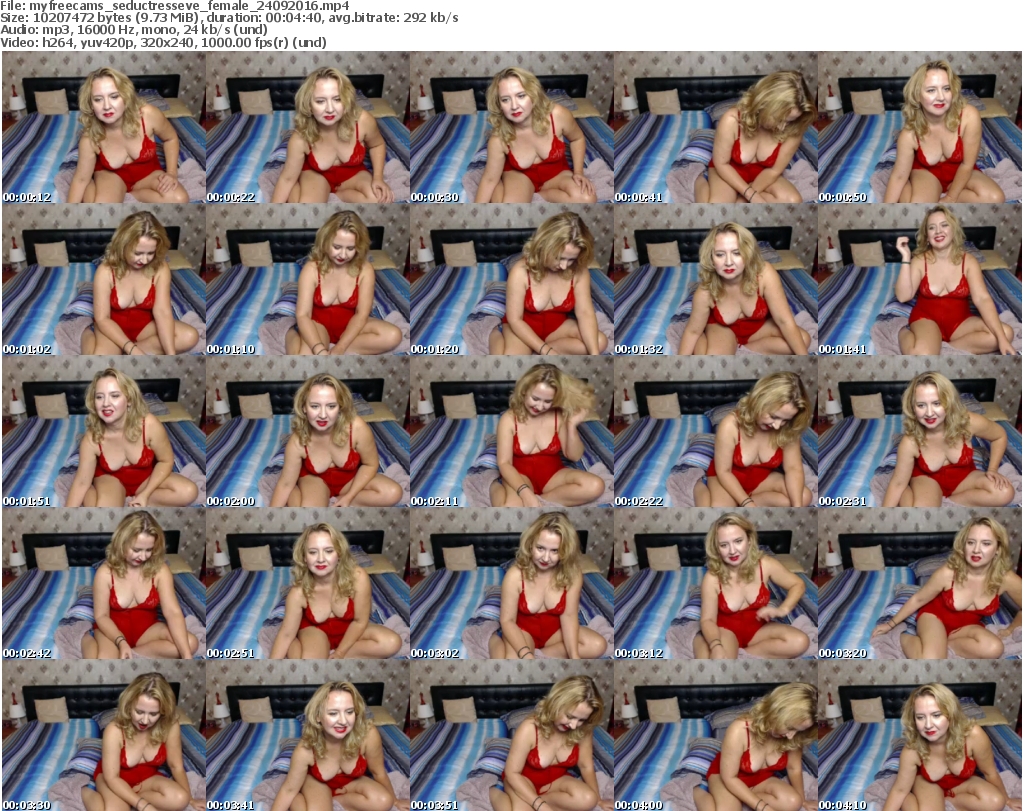Image resolution: width=1024 pixels, height=811 pixels.
Task: Click the frame timestamped 00:03:20
Action: click(920, 584)
